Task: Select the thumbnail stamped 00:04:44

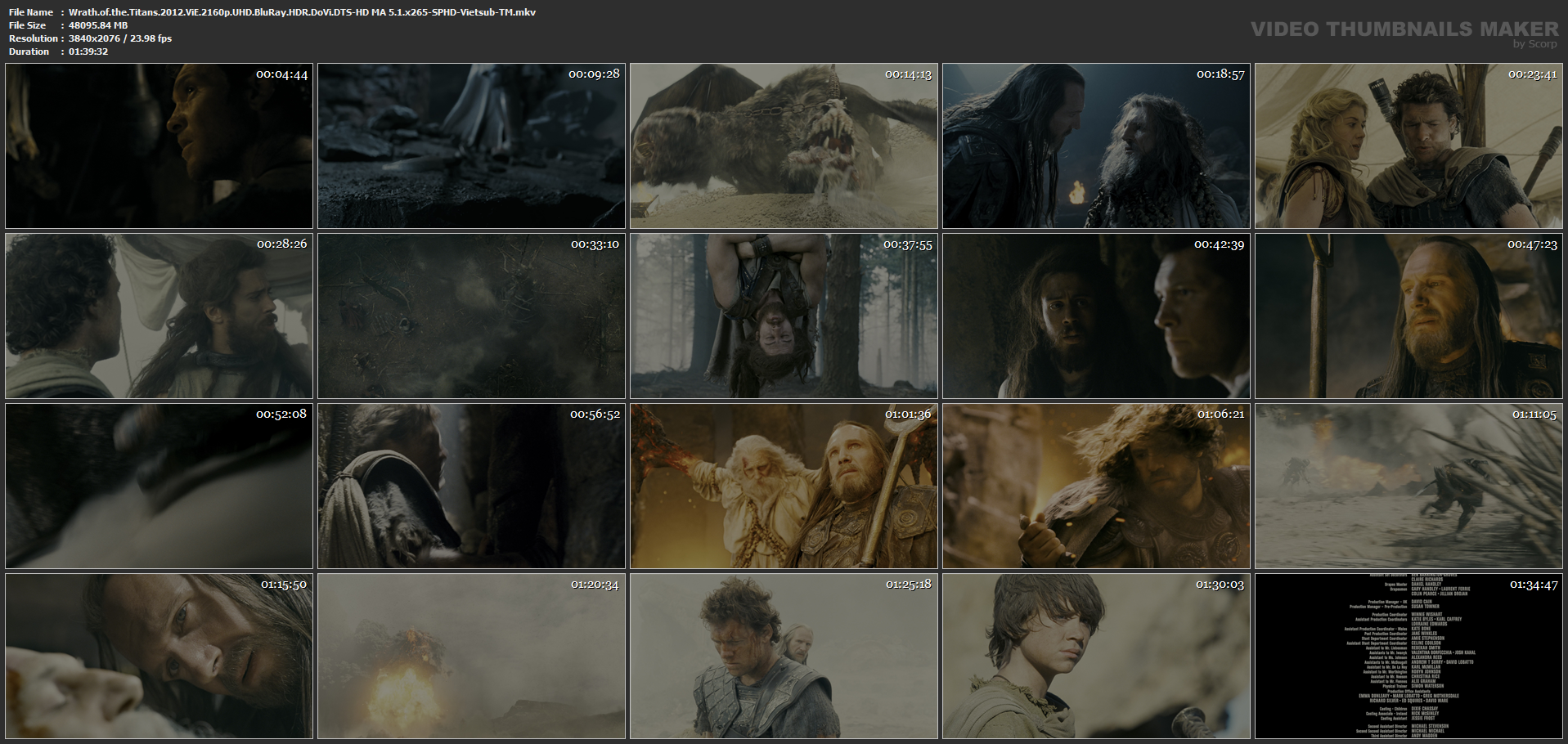Action: (159, 146)
